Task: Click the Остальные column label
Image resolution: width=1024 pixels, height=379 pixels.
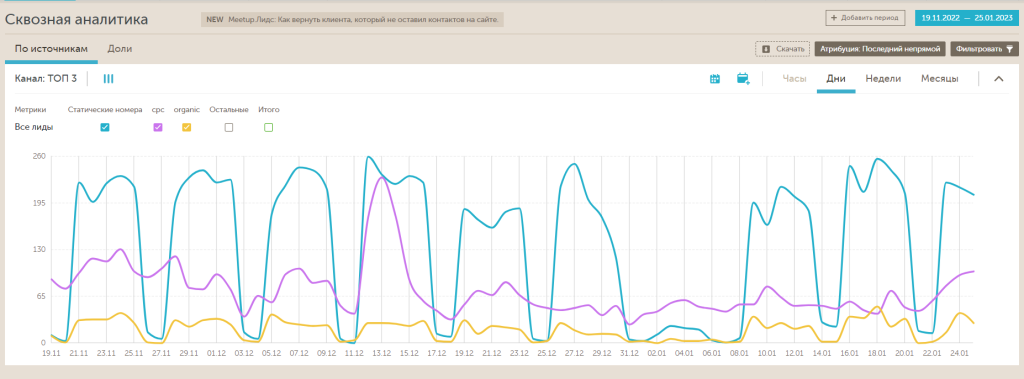Action: pos(229,110)
